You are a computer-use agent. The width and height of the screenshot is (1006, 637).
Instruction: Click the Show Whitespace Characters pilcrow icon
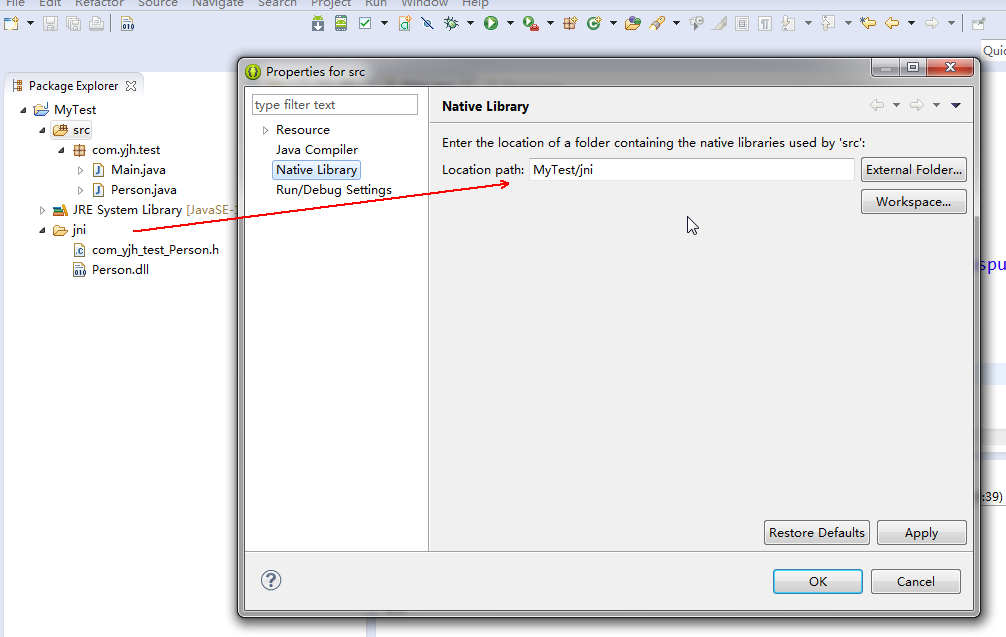click(765, 24)
